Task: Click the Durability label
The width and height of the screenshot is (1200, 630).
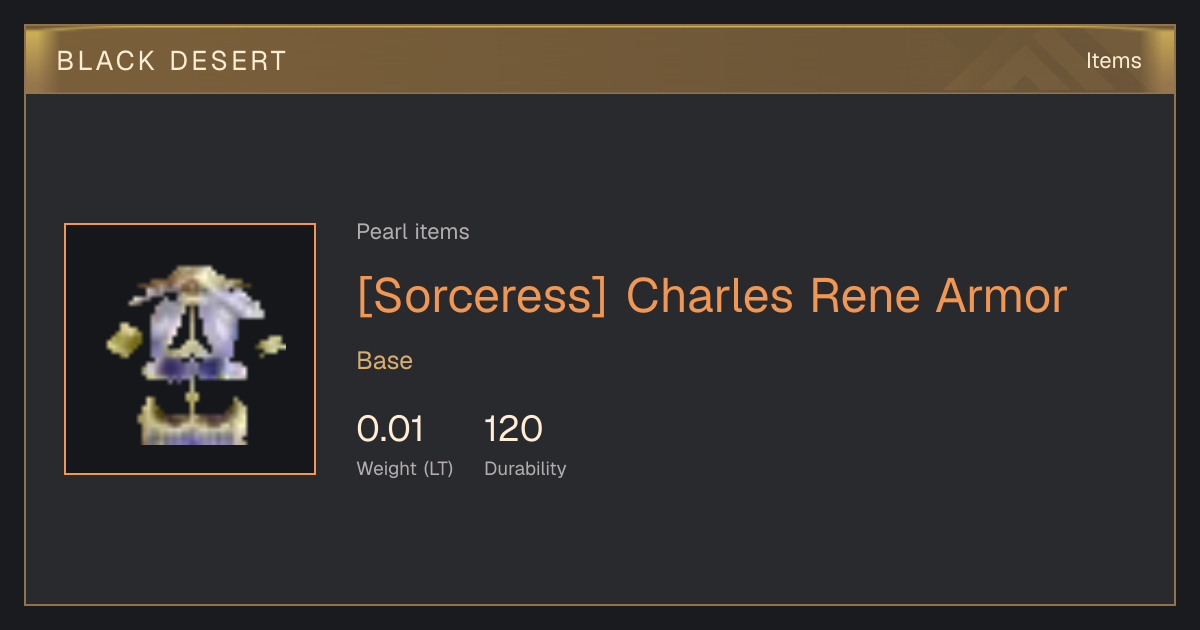Action: pyautogui.click(x=525, y=468)
